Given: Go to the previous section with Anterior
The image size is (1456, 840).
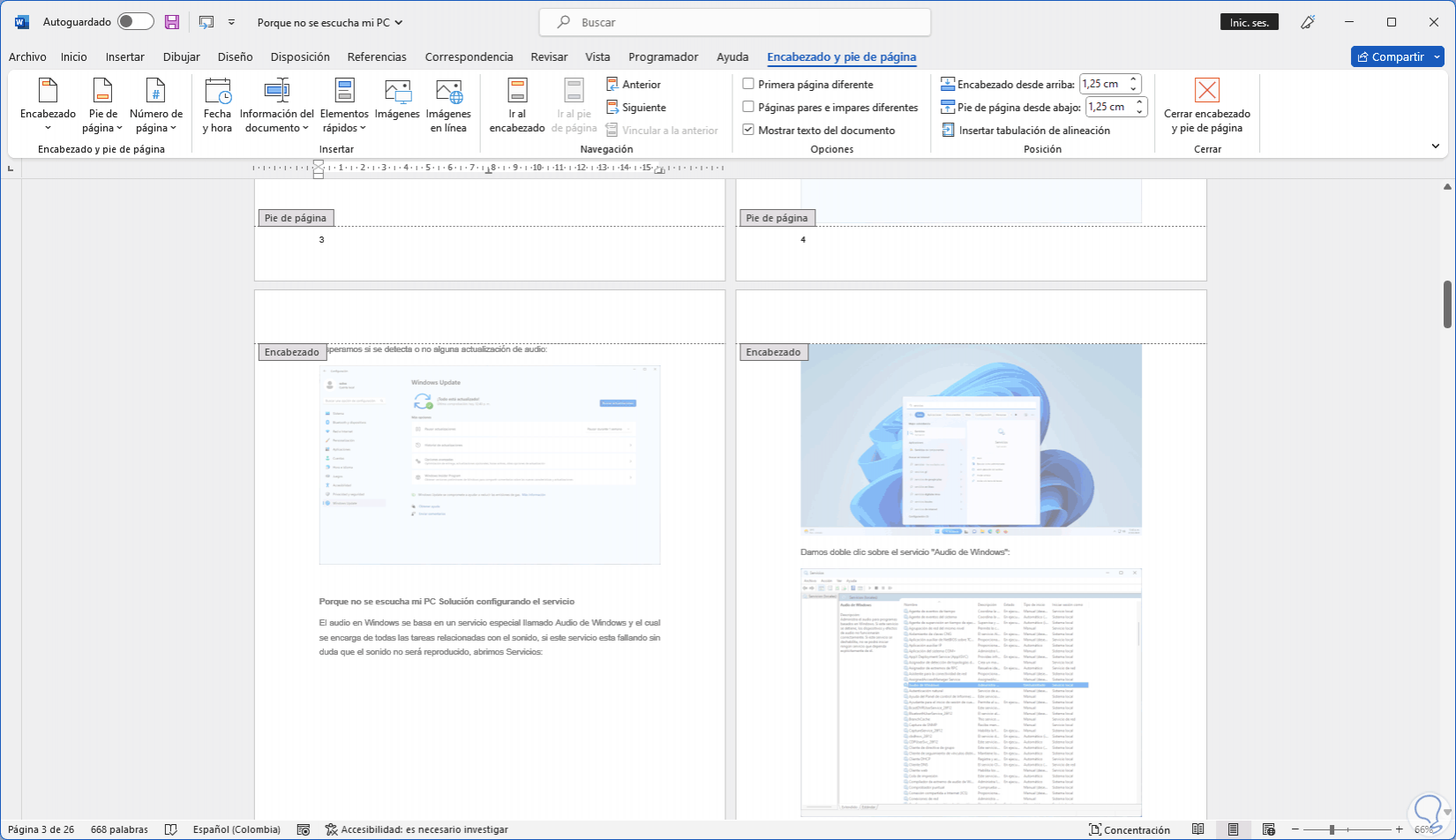Looking at the screenshot, I should (634, 85).
